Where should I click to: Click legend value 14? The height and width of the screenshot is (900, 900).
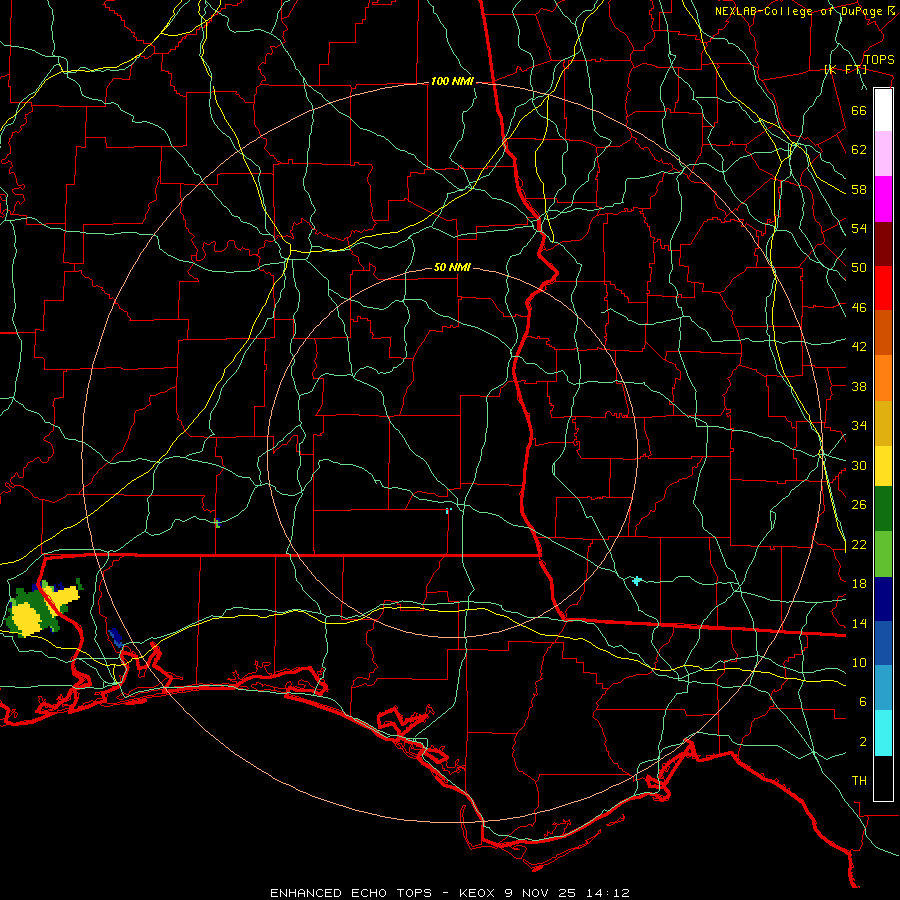click(x=859, y=623)
